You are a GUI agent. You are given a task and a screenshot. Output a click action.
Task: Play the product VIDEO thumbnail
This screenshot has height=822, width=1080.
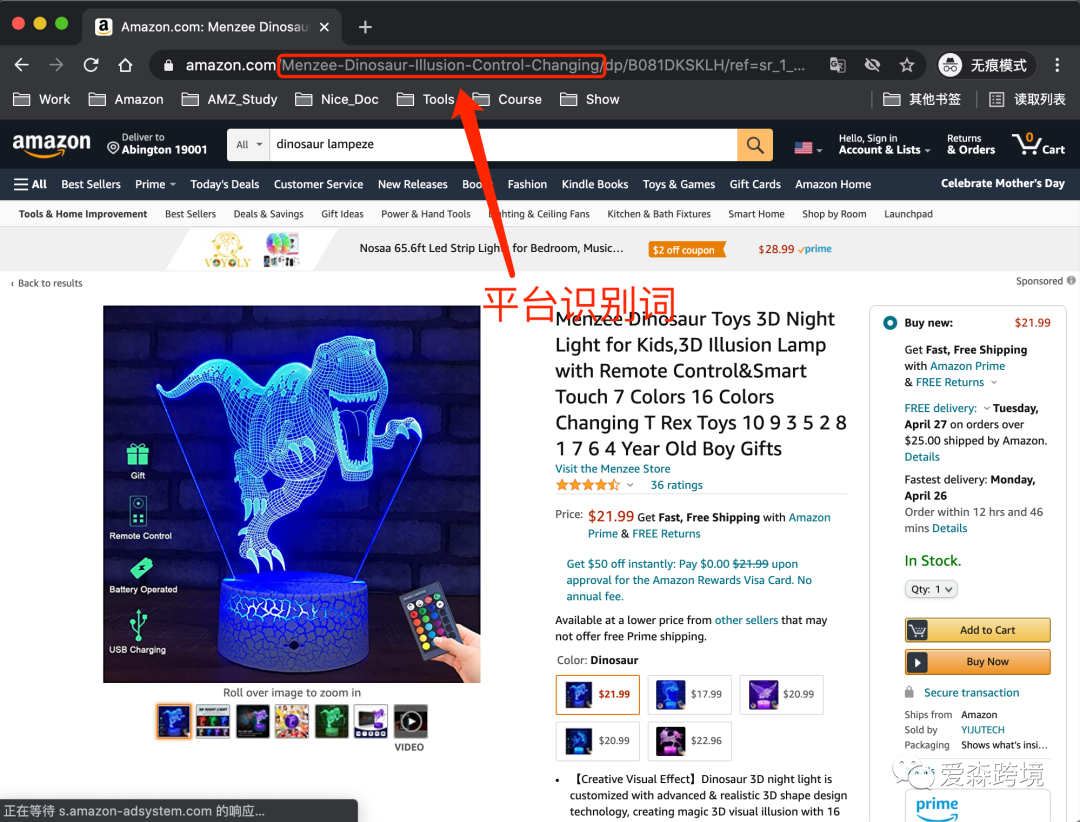pyautogui.click(x=409, y=721)
